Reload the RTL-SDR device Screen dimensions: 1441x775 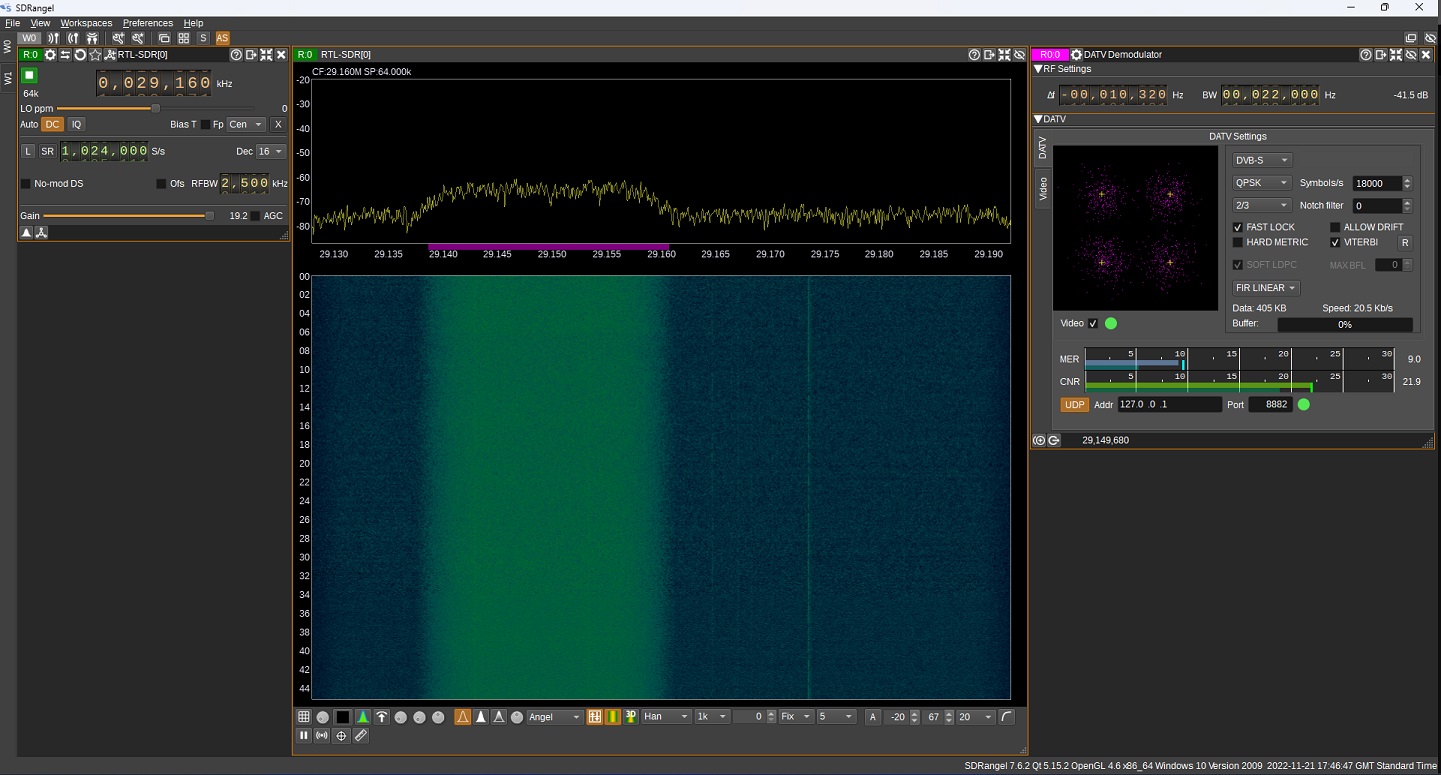80,55
